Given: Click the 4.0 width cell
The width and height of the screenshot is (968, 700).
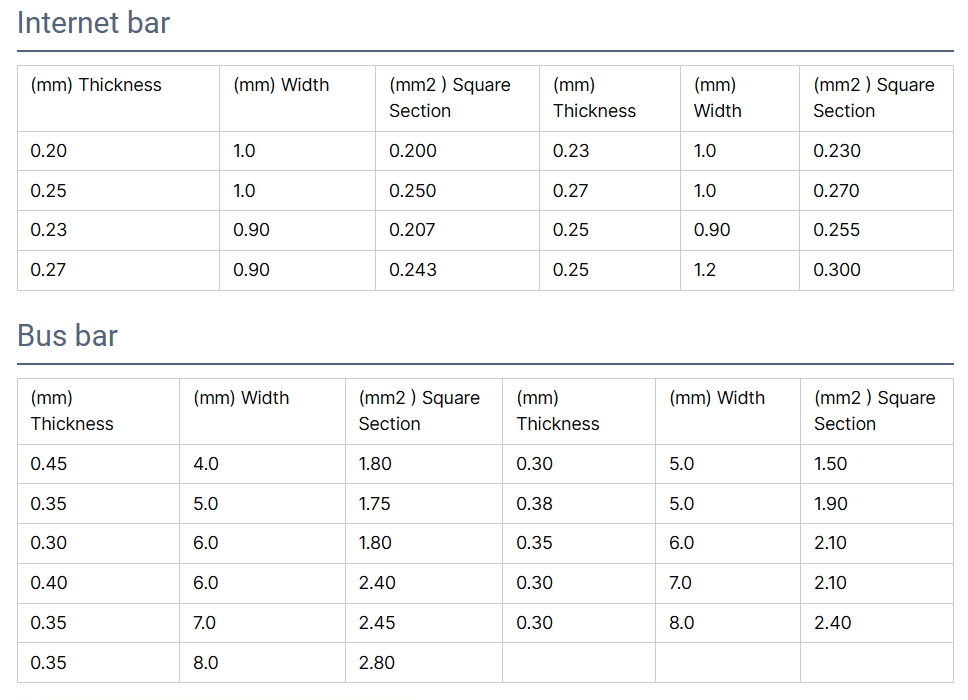Looking at the screenshot, I should click(205, 464).
